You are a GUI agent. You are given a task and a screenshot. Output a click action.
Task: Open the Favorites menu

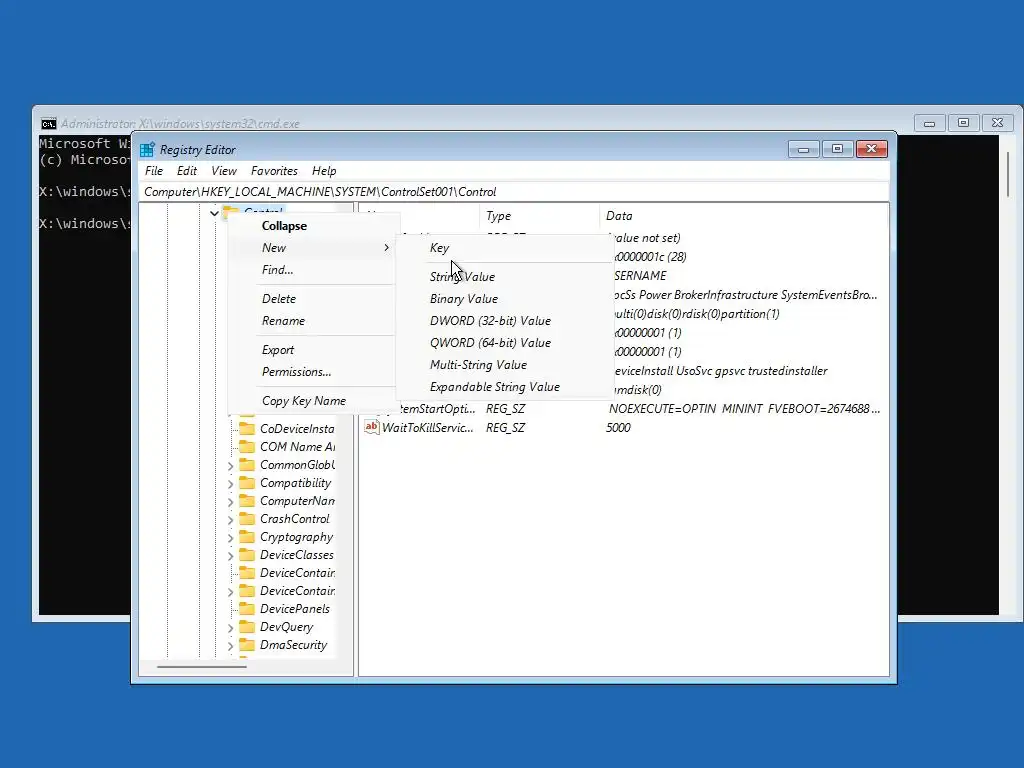pyautogui.click(x=274, y=170)
